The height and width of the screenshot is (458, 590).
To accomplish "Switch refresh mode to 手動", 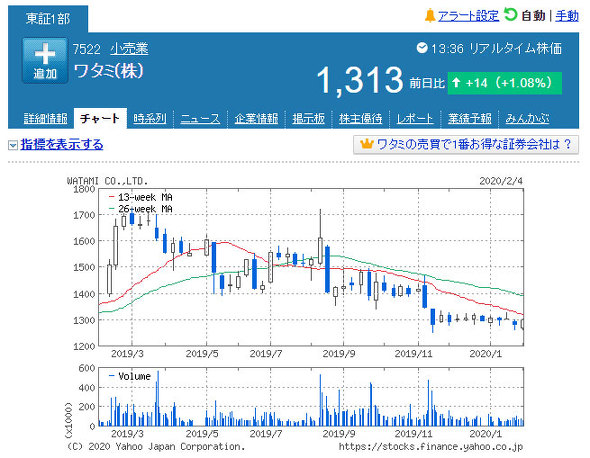I will tap(567, 16).
